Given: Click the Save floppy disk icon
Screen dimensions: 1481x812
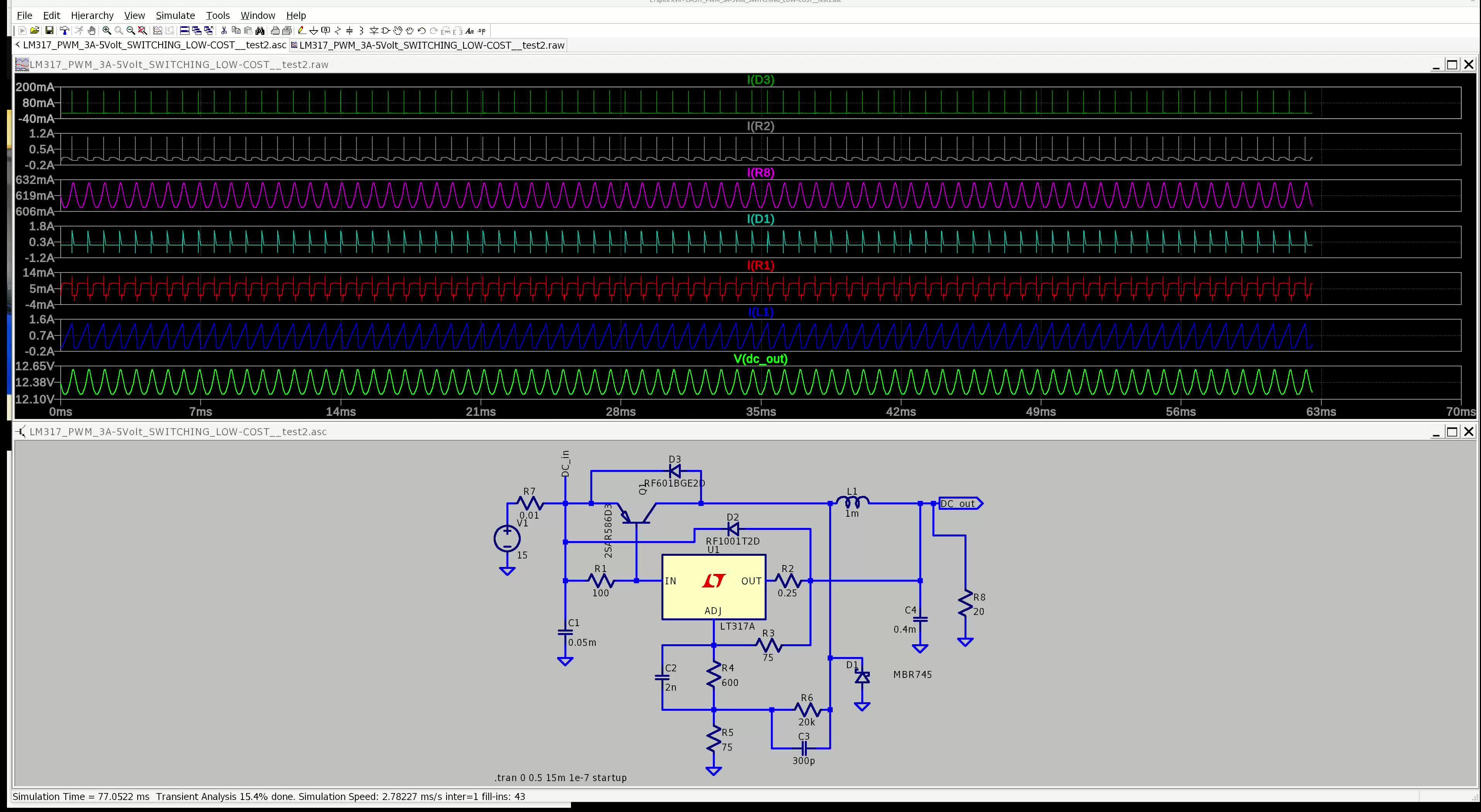Looking at the screenshot, I should [49, 31].
